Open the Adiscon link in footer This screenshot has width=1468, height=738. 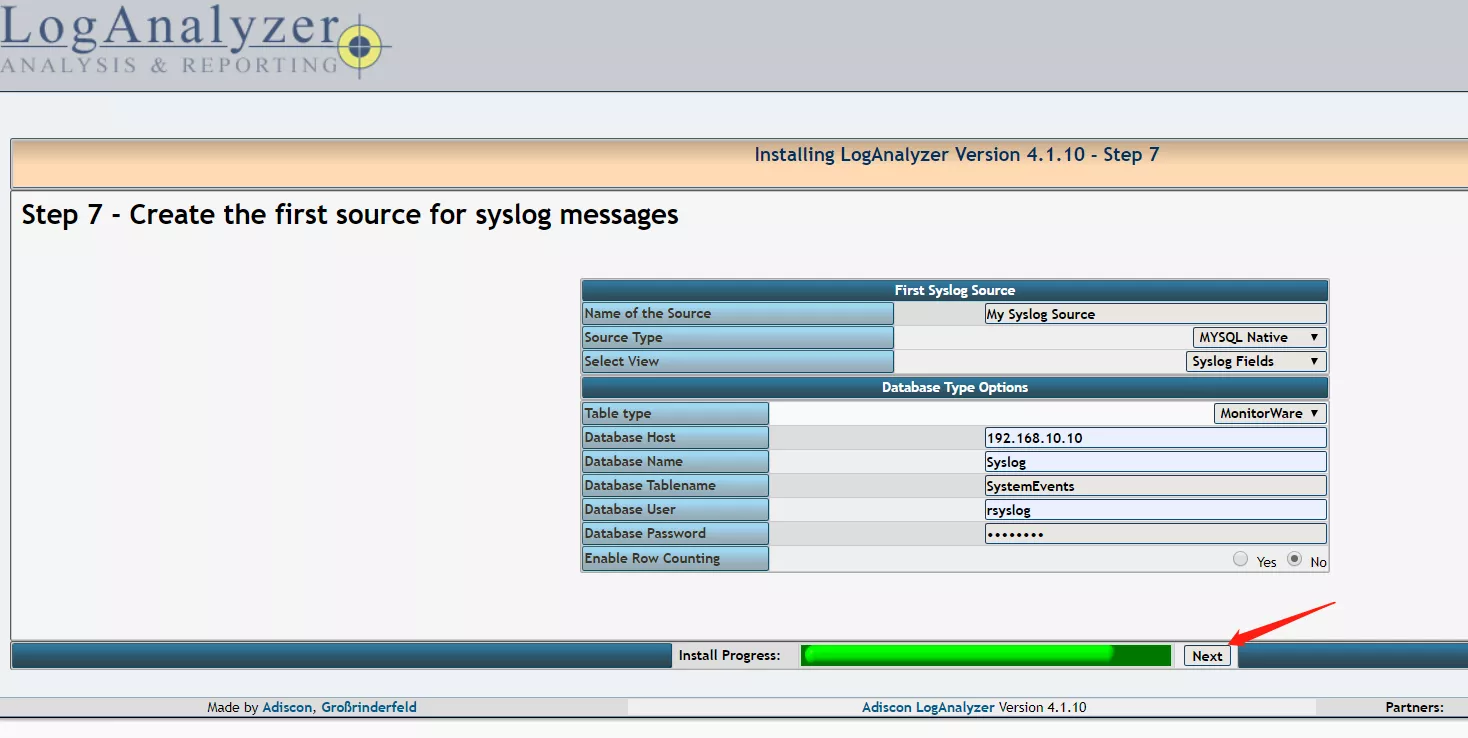pos(287,707)
